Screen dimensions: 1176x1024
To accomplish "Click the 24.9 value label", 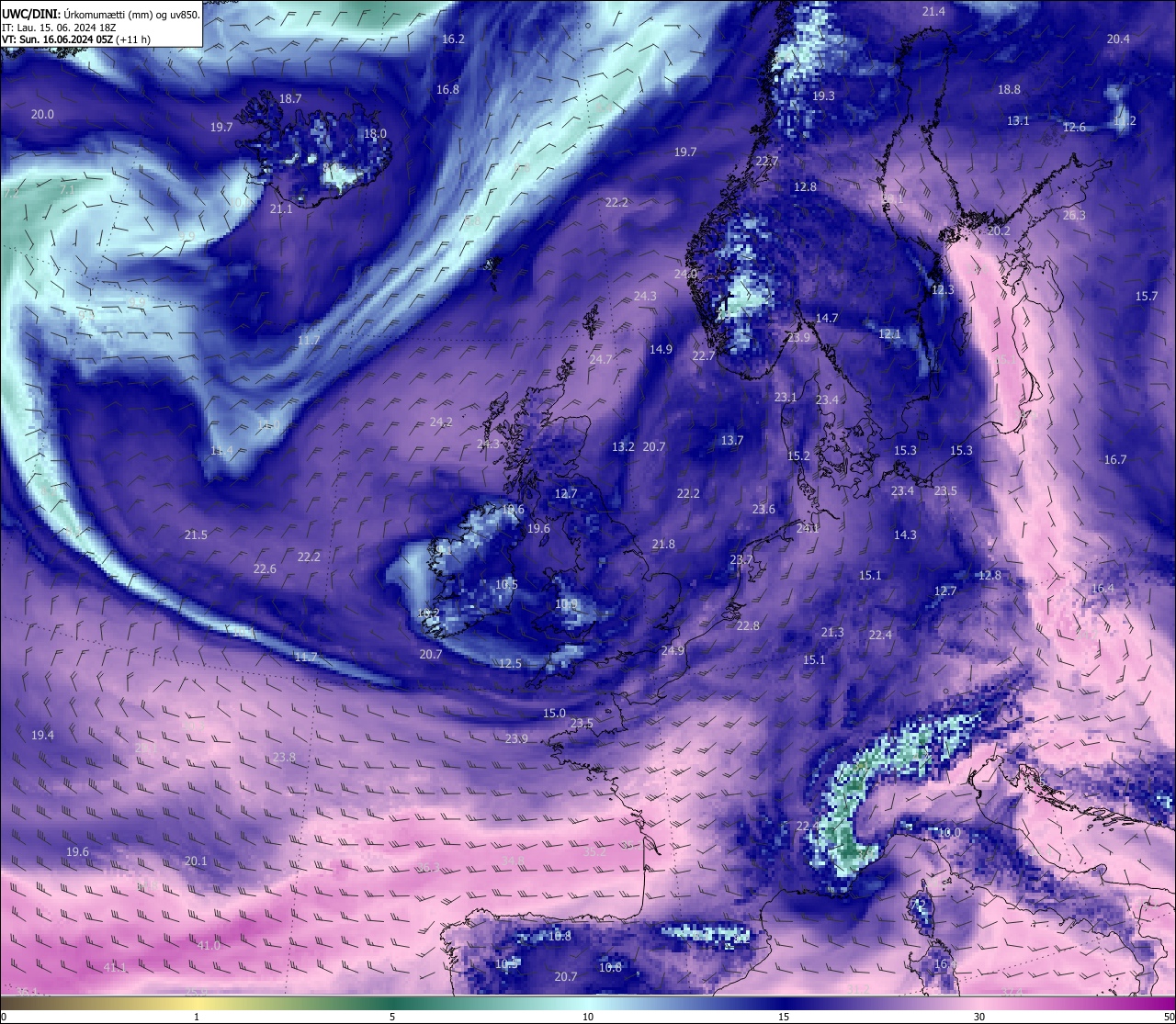I will [x=673, y=651].
